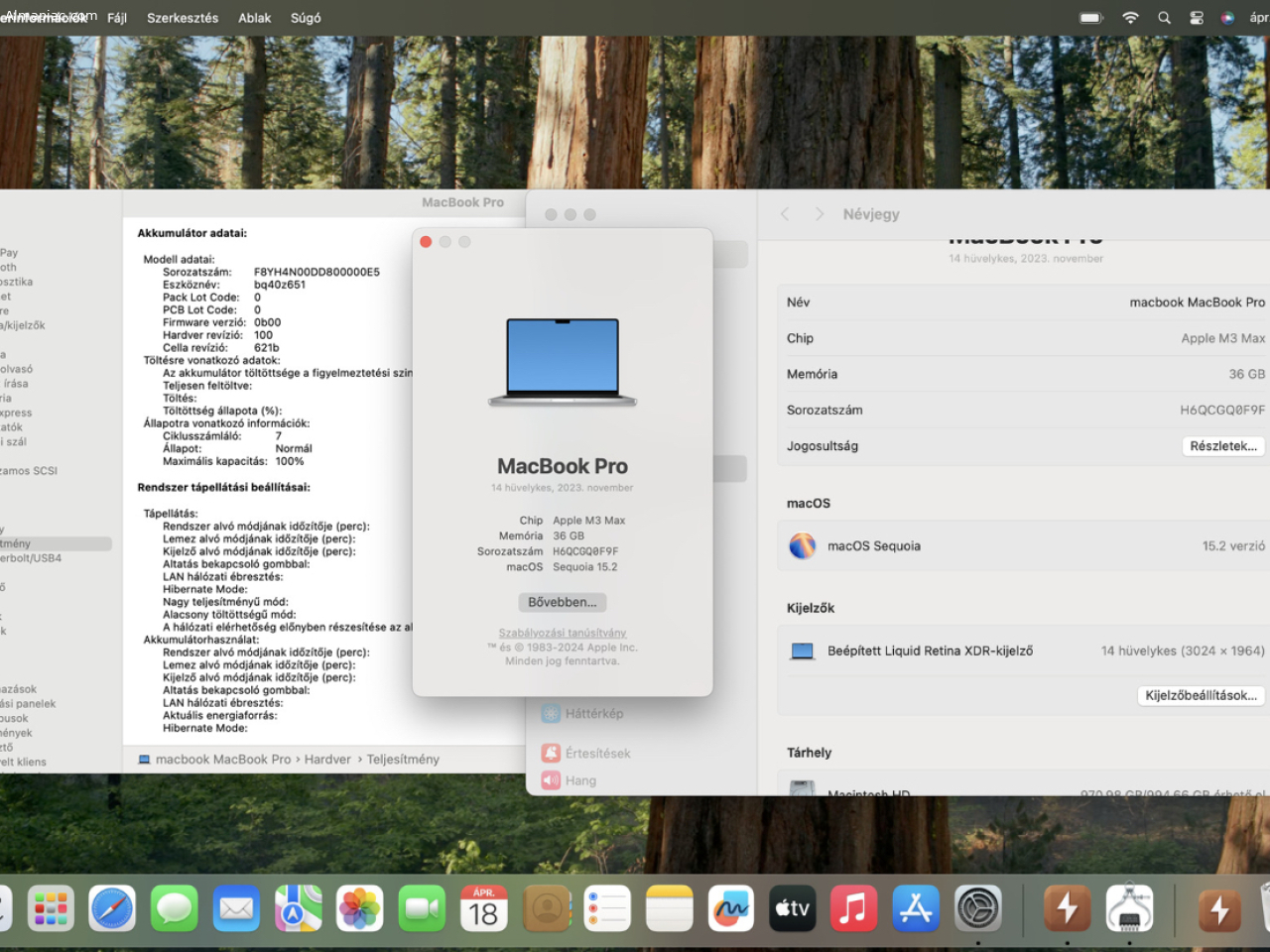The image size is (1270, 952).
Task: Open the Mail app in the Dock
Action: coord(236,908)
